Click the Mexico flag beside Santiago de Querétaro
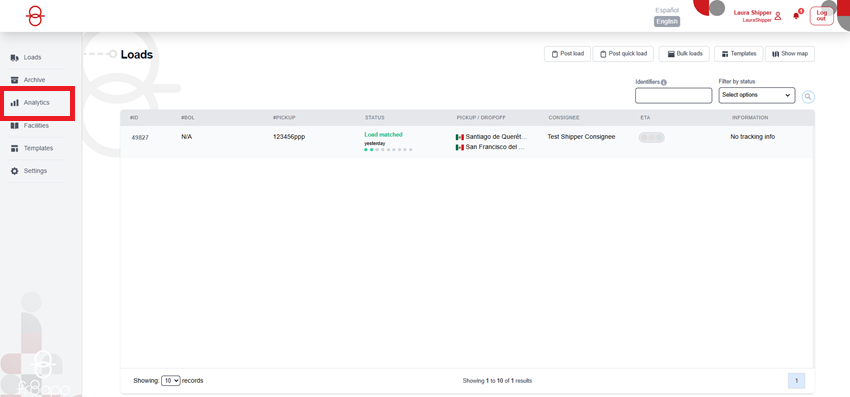Image resolution: width=850 pixels, height=397 pixels. [x=460, y=137]
